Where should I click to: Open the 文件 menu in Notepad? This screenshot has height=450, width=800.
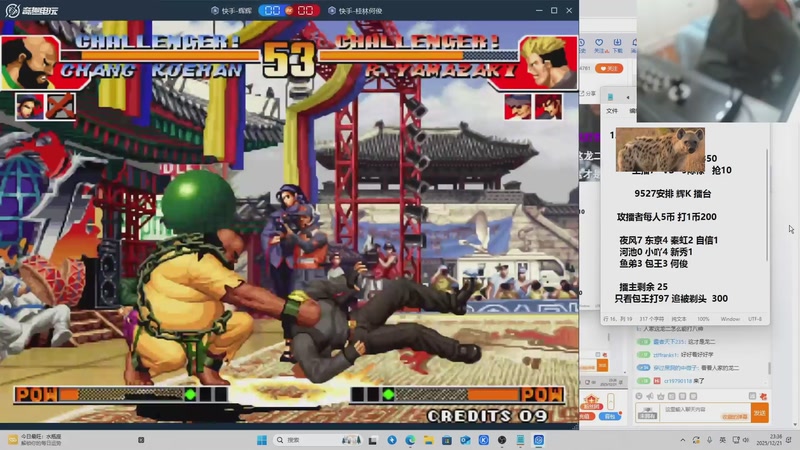(x=612, y=111)
